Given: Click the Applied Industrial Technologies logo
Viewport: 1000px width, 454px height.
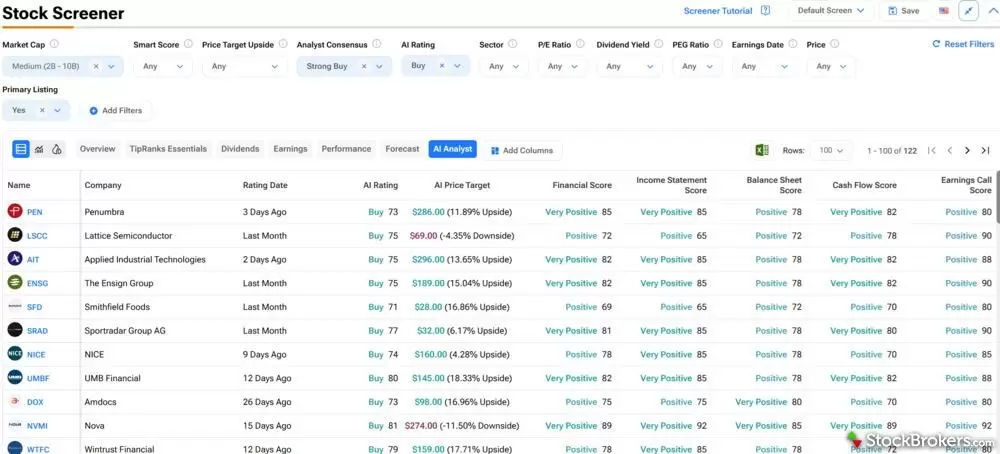Looking at the screenshot, I should (15, 259).
